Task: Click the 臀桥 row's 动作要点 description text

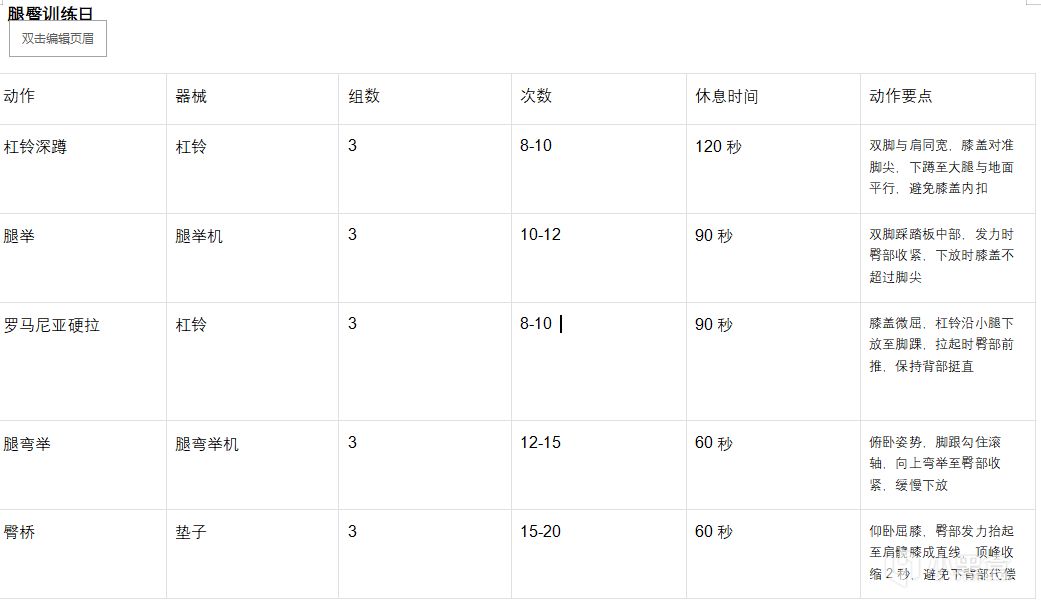Action: [x=941, y=552]
